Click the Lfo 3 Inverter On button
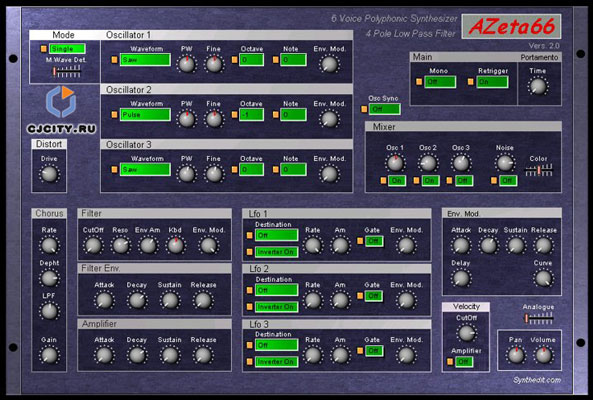The width and height of the screenshot is (593, 400). pos(276,362)
